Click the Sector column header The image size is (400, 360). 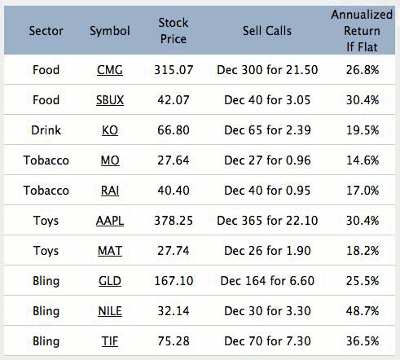(46, 31)
